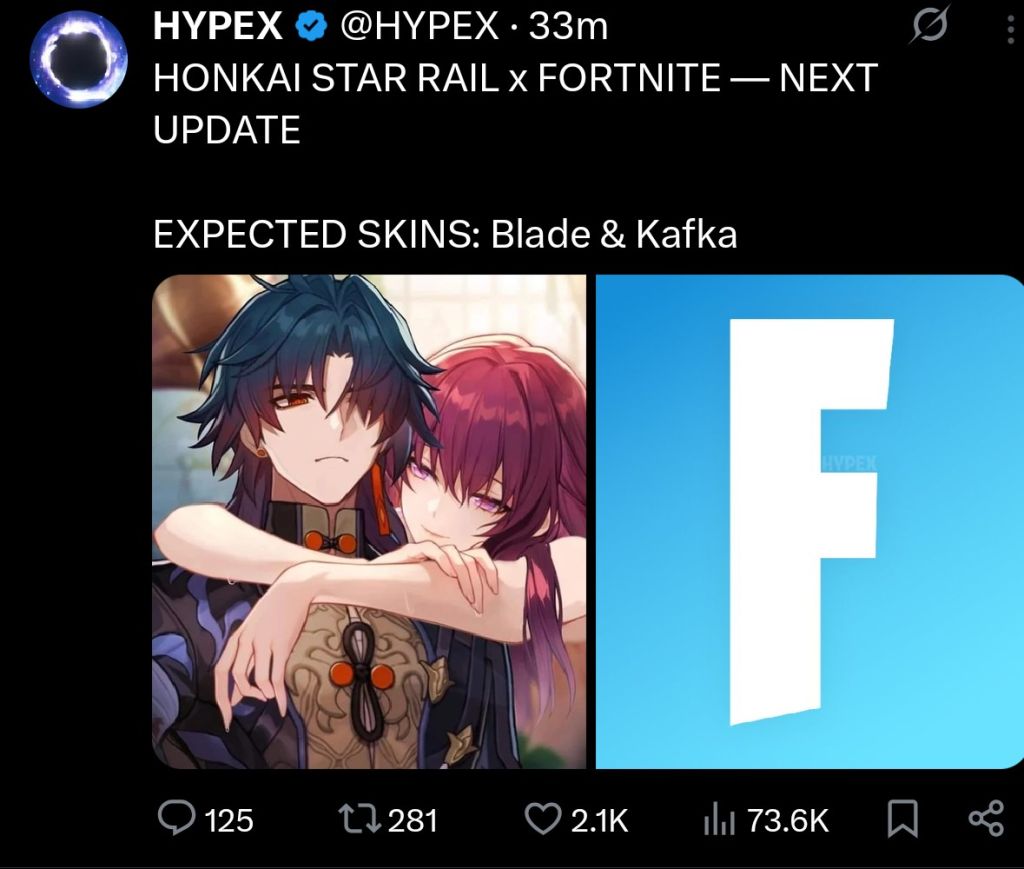1024x869 pixels.
Task: Click the @HYPEX handle
Action: click(419, 27)
